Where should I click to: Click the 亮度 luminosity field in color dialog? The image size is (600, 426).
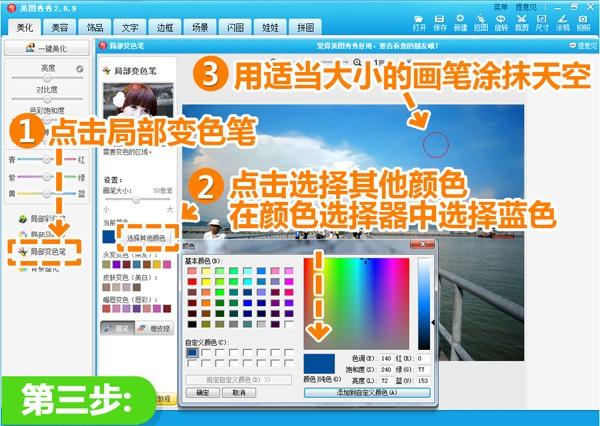(386, 380)
